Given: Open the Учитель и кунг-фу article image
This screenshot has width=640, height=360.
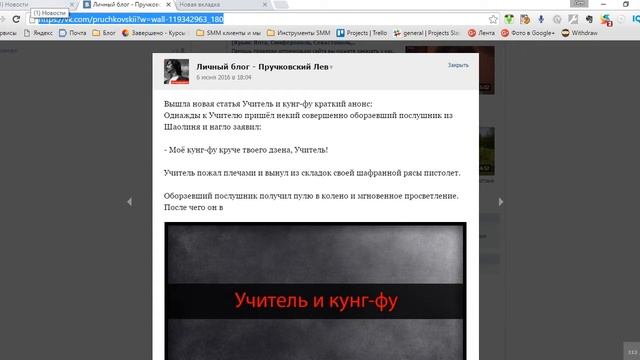Looking at the screenshot, I should tap(315, 291).
